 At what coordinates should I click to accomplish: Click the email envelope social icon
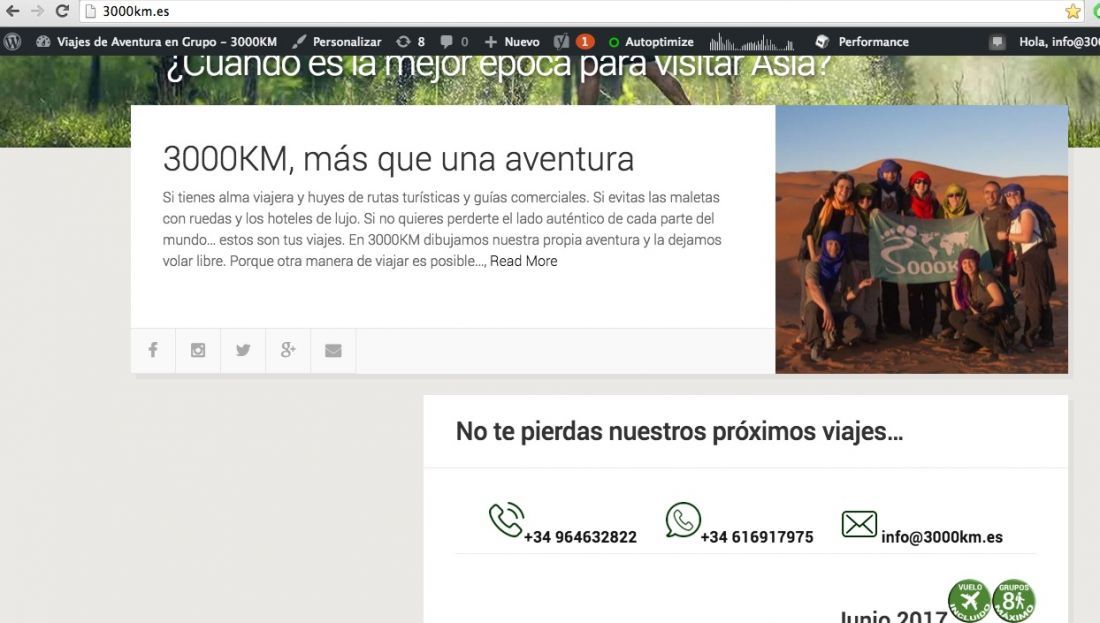pyautogui.click(x=333, y=350)
